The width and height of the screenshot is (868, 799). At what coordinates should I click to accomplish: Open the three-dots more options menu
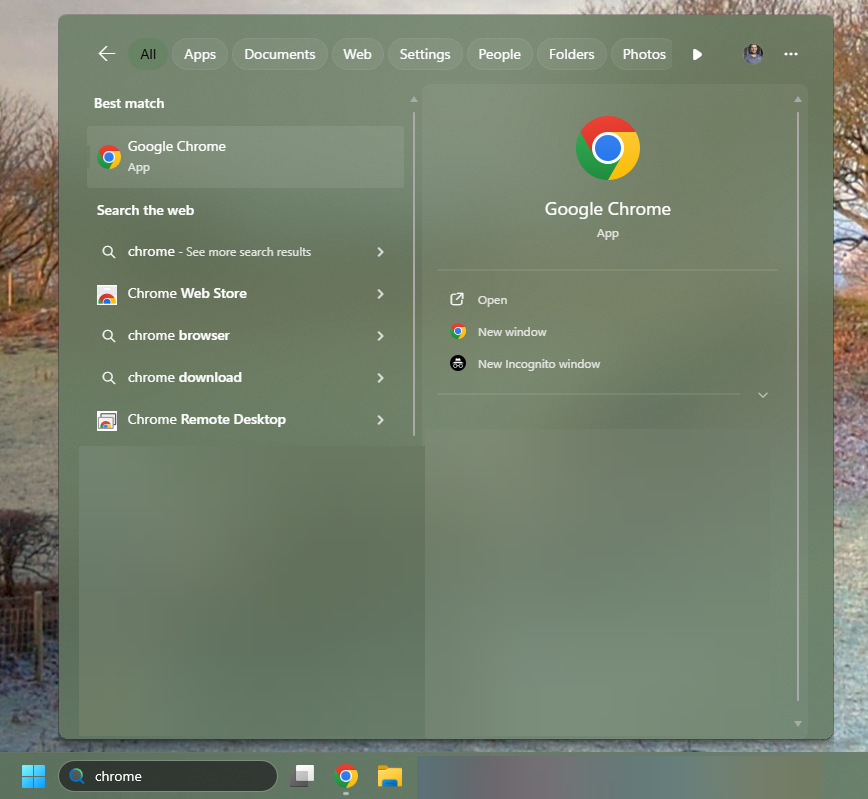[791, 54]
